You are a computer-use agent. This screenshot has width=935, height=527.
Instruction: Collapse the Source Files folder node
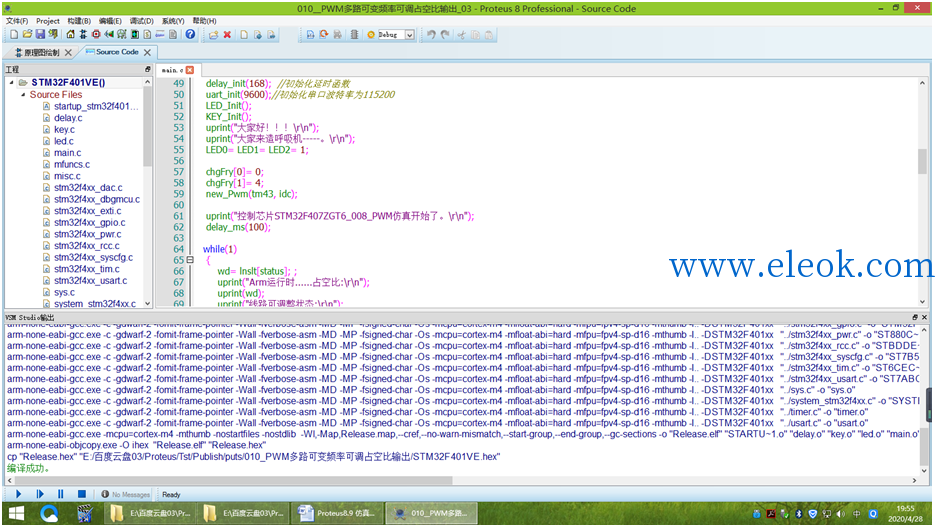pyautogui.click(x=23, y=94)
